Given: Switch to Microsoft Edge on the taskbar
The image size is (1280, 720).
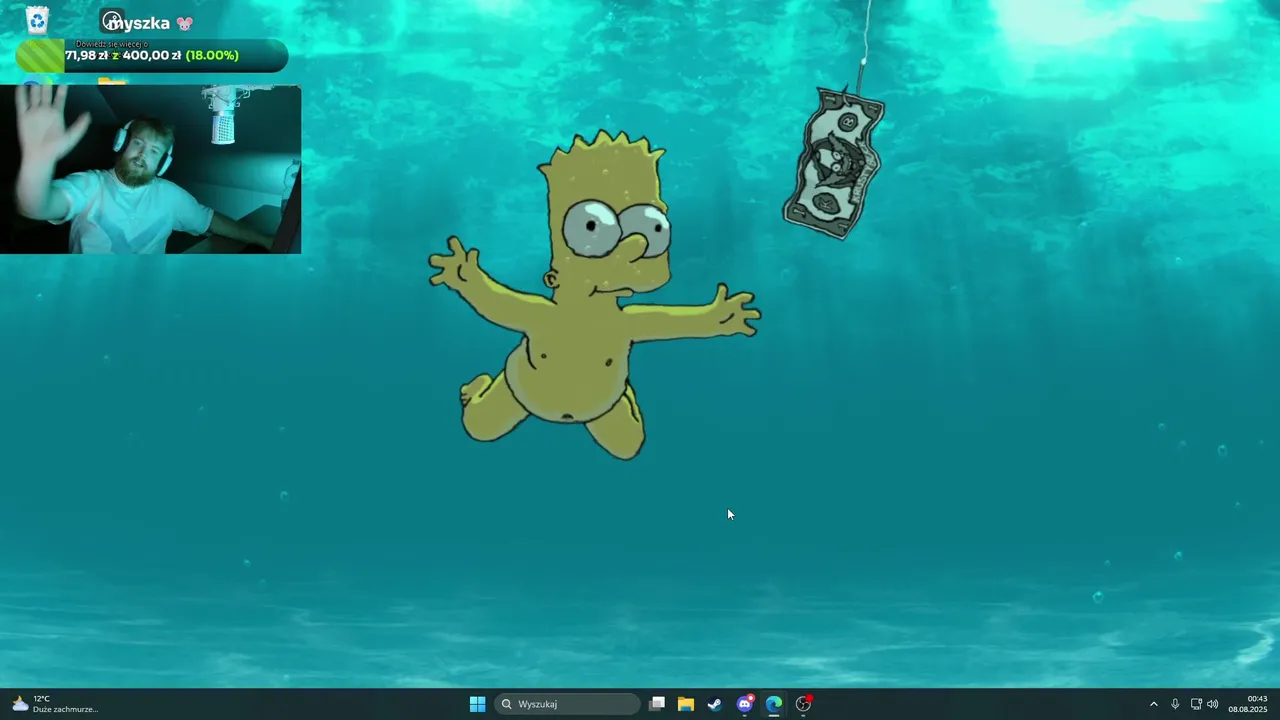Looking at the screenshot, I should (x=774, y=704).
